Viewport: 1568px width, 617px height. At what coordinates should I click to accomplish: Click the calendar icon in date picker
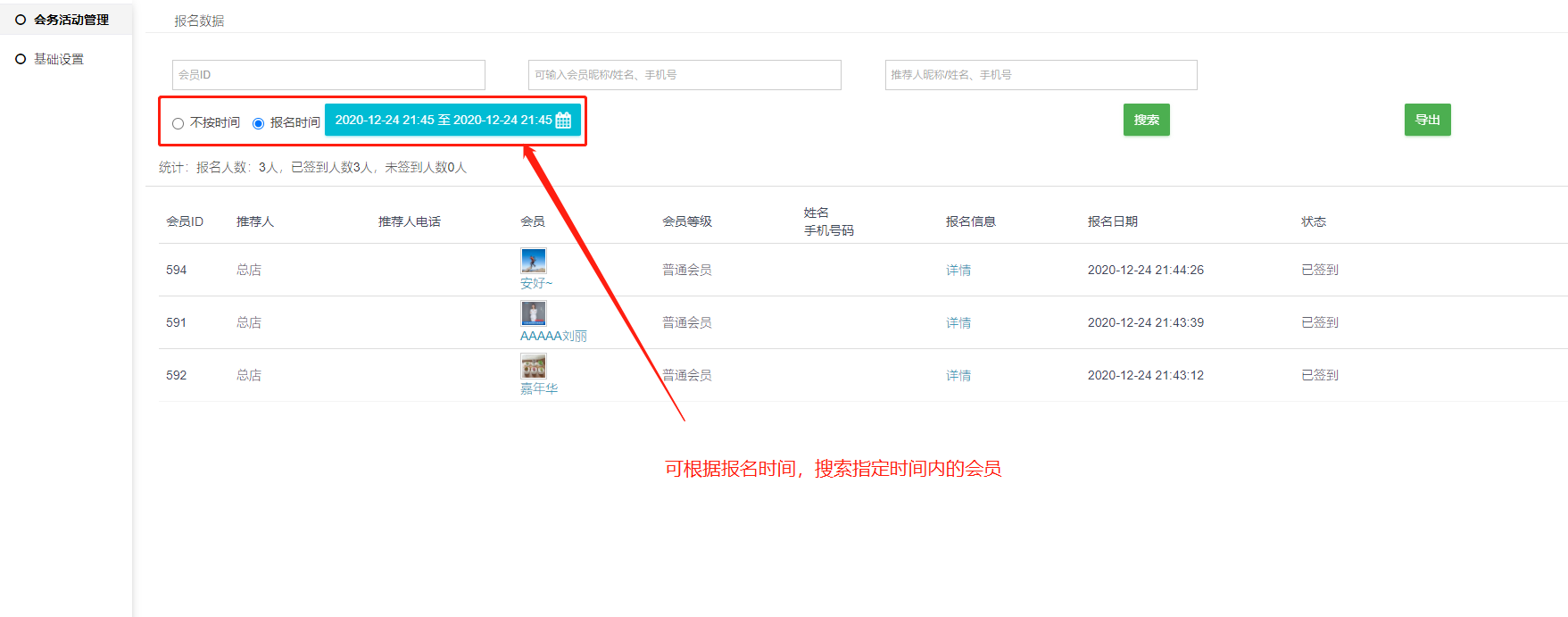tap(563, 121)
